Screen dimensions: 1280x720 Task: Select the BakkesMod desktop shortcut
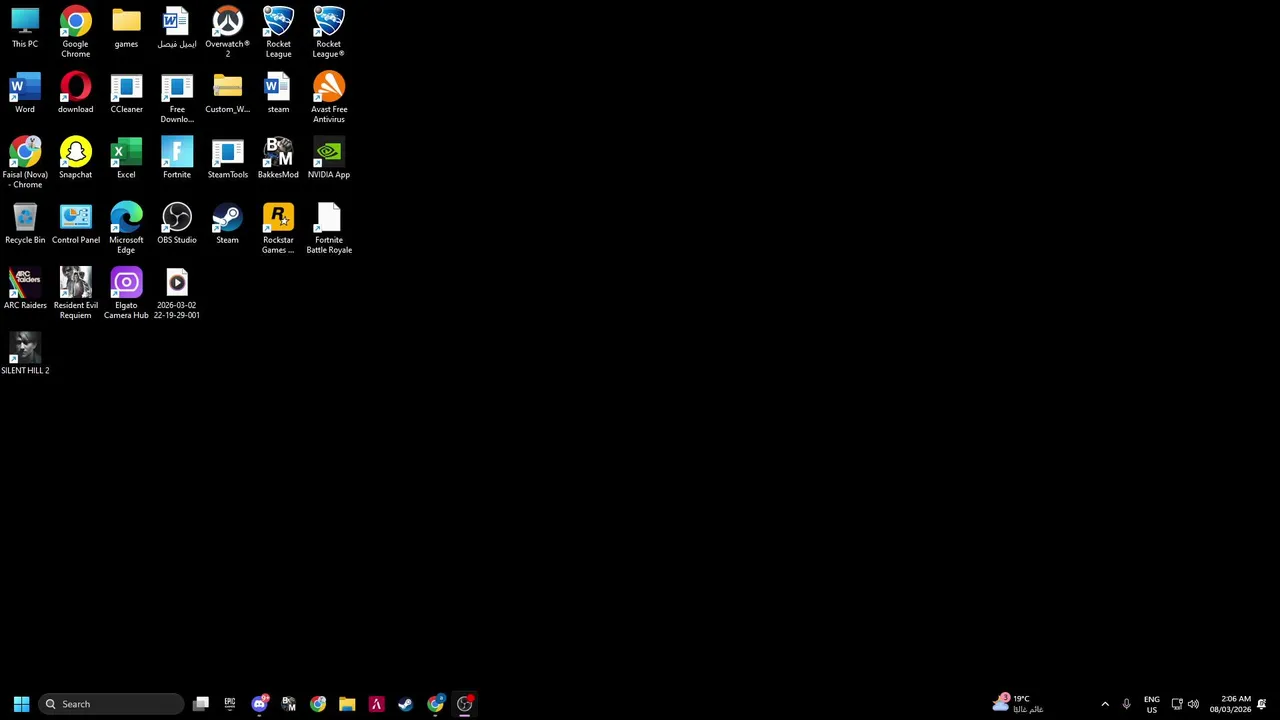coord(278,158)
